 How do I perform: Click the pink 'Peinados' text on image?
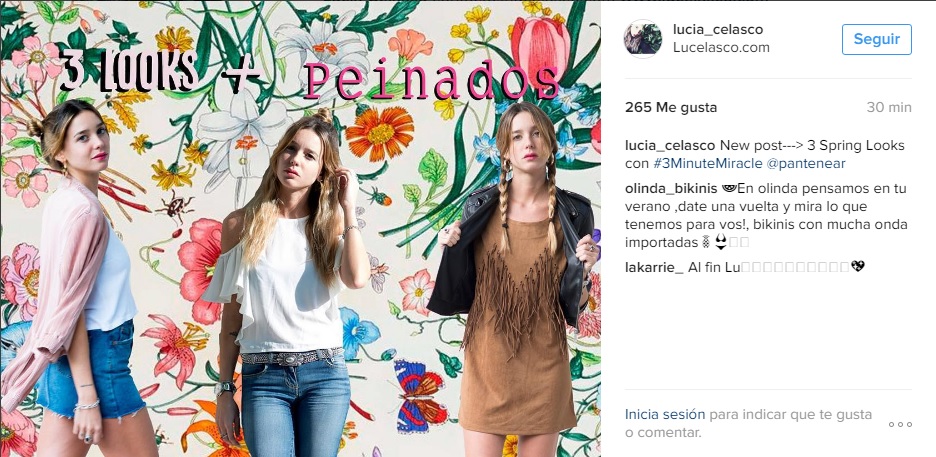pos(432,82)
